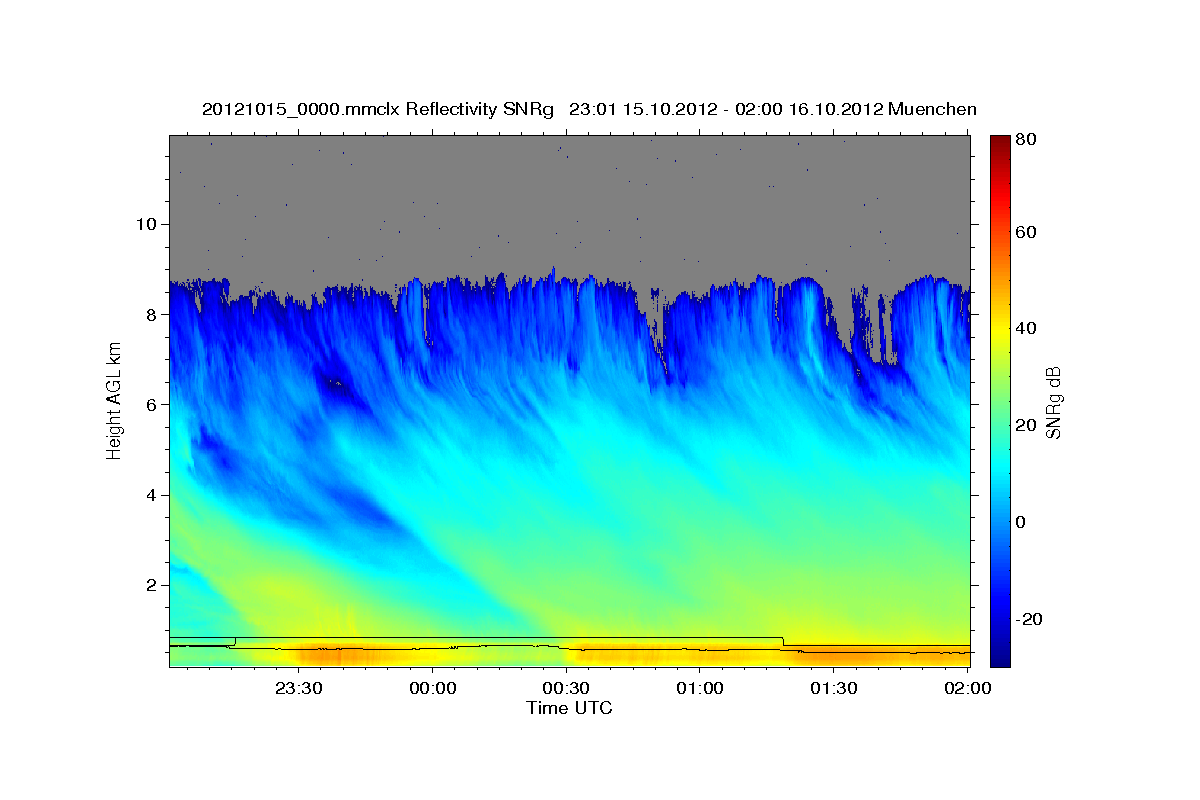Click the plot title starting with 20121015_0000.mmclx
The width and height of the screenshot is (1200, 800).
pos(589,109)
